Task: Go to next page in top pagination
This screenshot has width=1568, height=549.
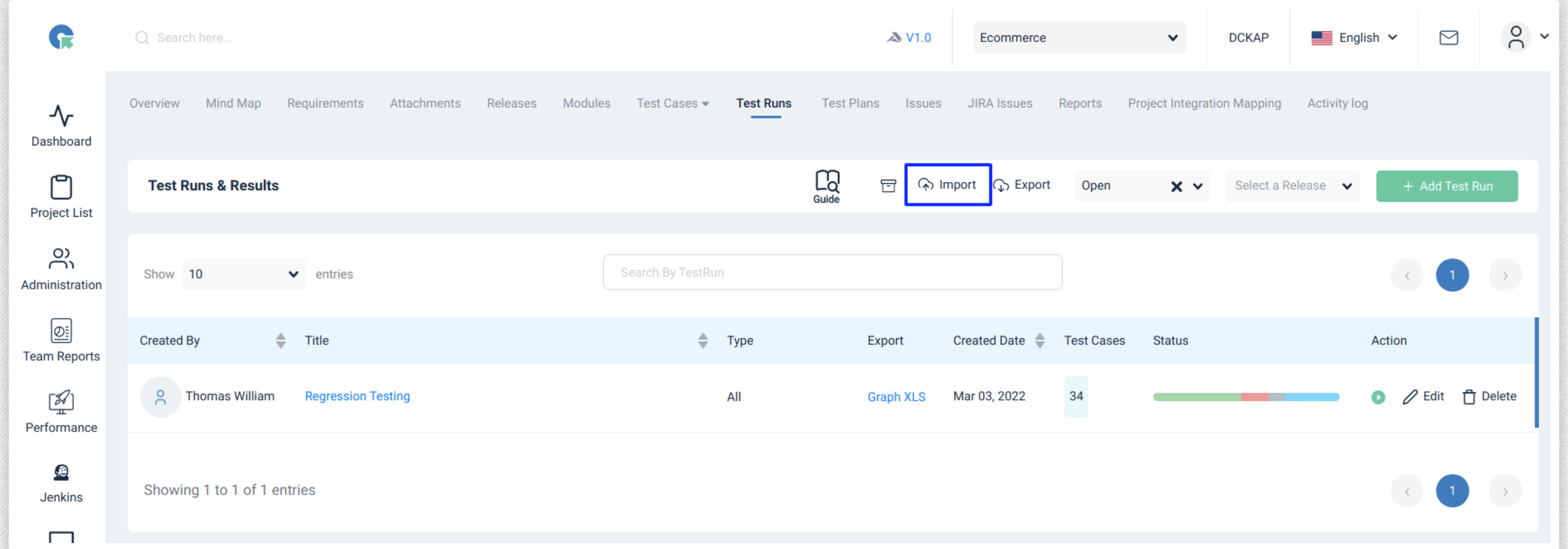Action: tap(1504, 275)
